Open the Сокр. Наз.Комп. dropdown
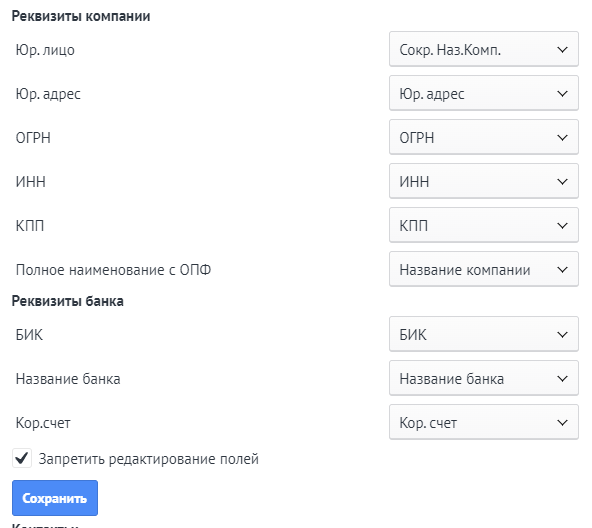Image resolution: width=592 pixels, height=528 pixels. (x=484, y=49)
